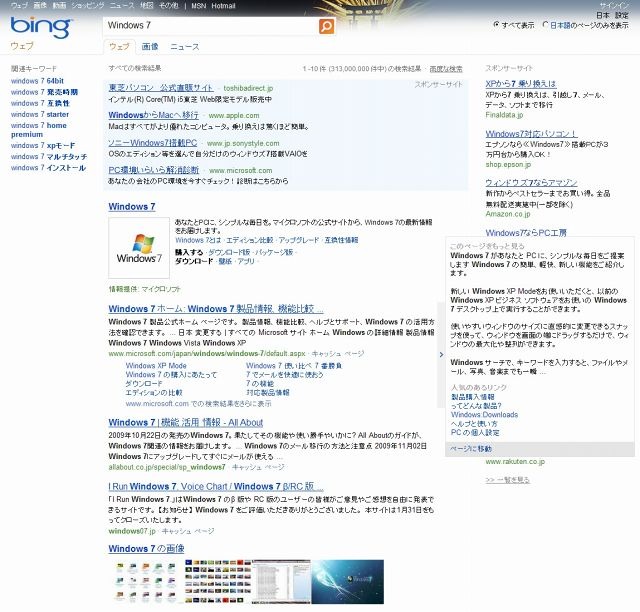
Task: Open ソニーWindows7搭載PC sponsored link
Action: coord(153,143)
